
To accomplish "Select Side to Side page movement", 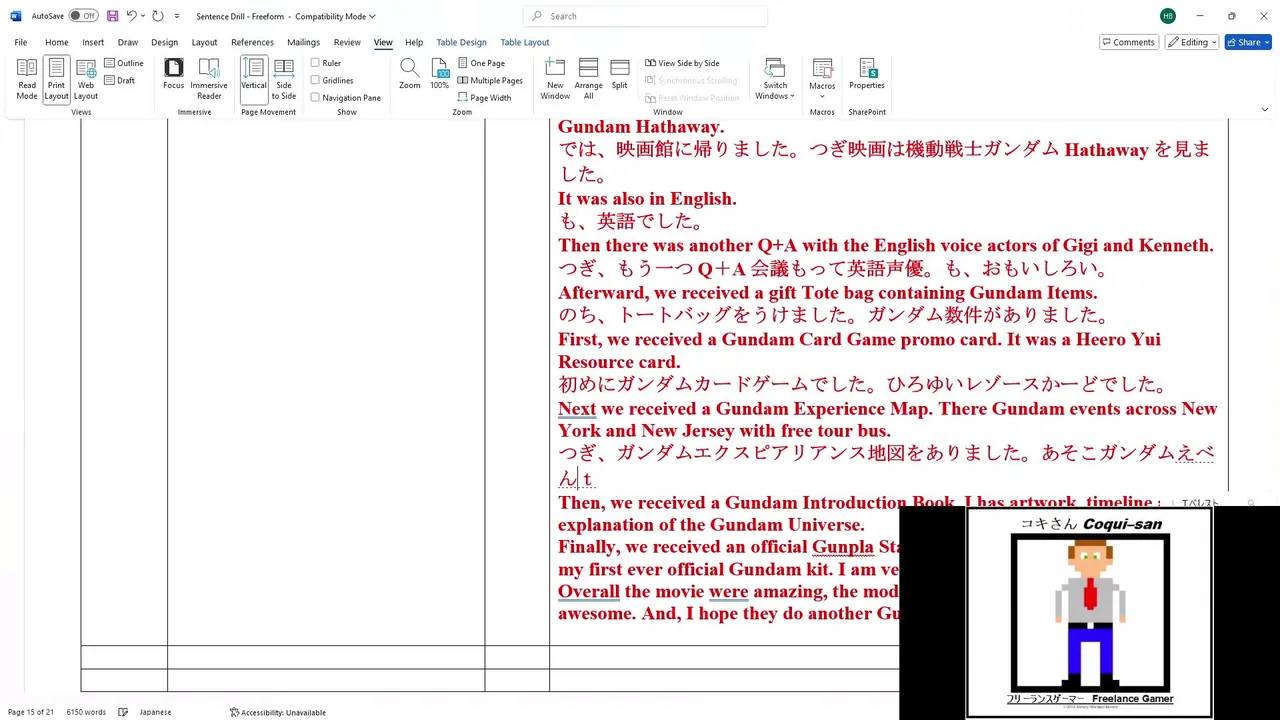I will click(x=284, y=79).
